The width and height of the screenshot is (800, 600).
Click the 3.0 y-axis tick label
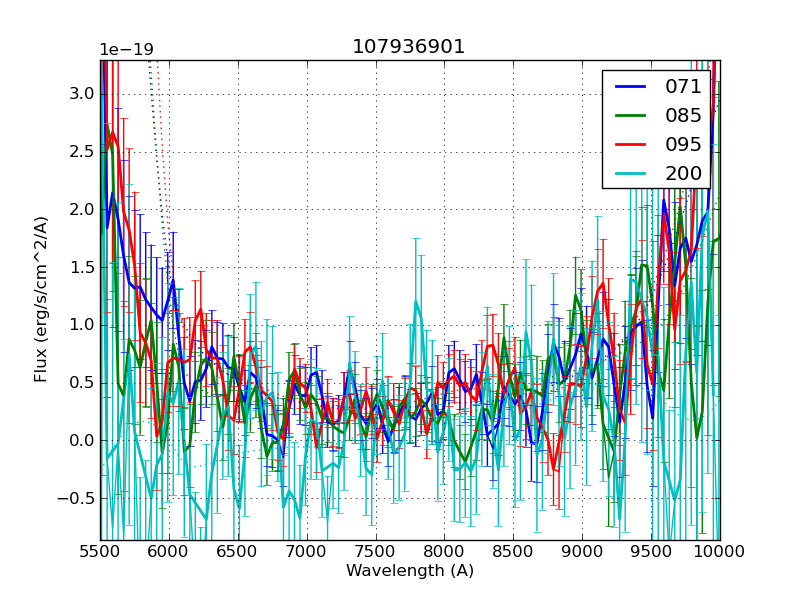point(81,94)
